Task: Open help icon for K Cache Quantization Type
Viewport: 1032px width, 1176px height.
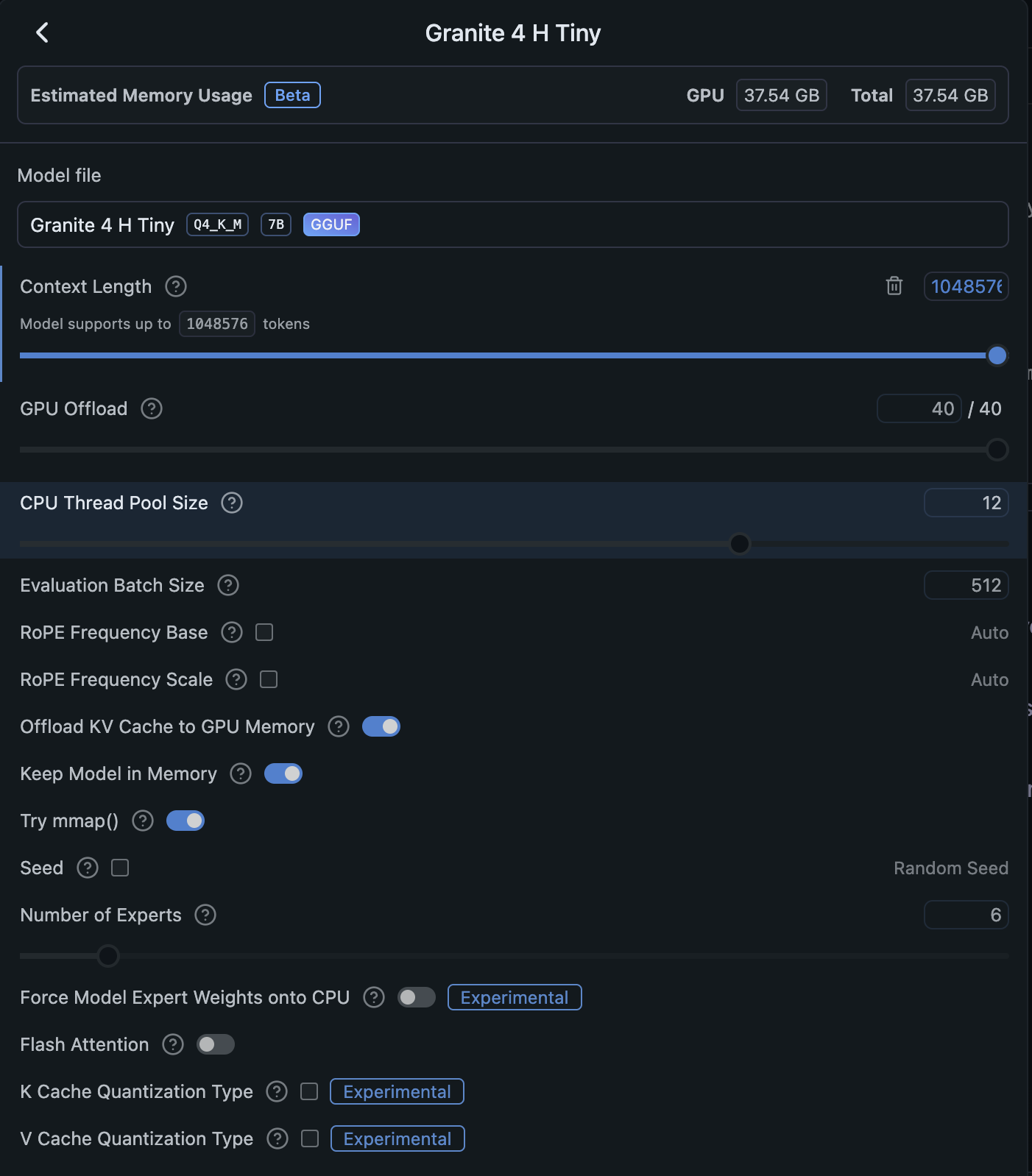Action: [277, 1091]
